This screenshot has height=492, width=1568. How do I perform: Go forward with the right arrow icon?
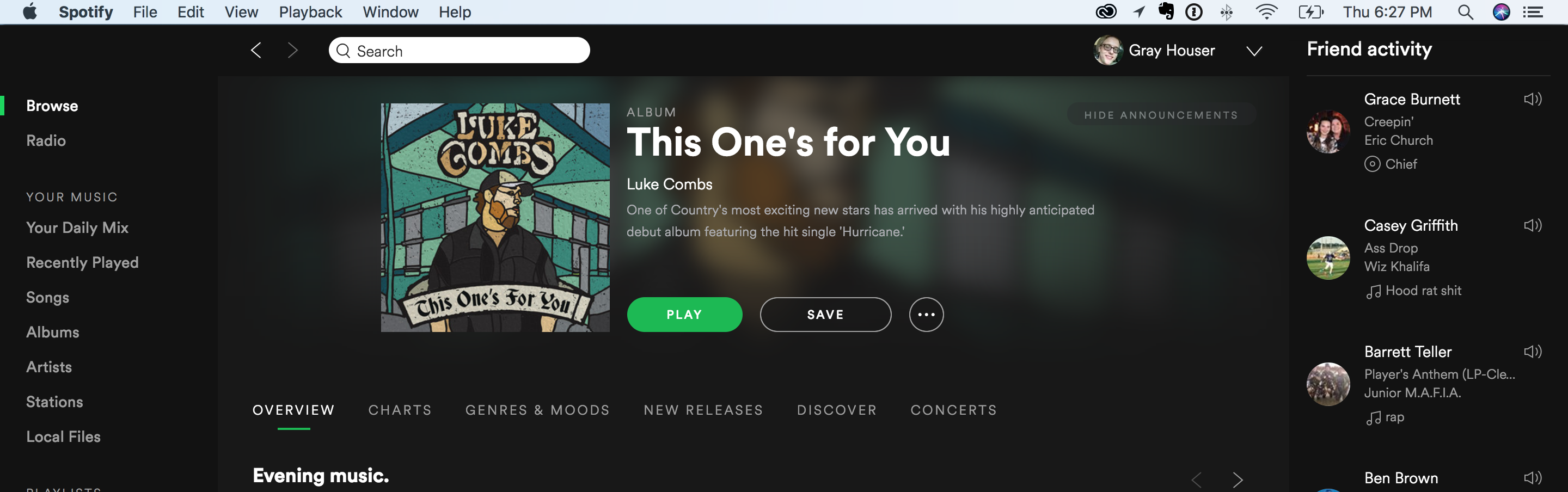(x=293, y=51)
